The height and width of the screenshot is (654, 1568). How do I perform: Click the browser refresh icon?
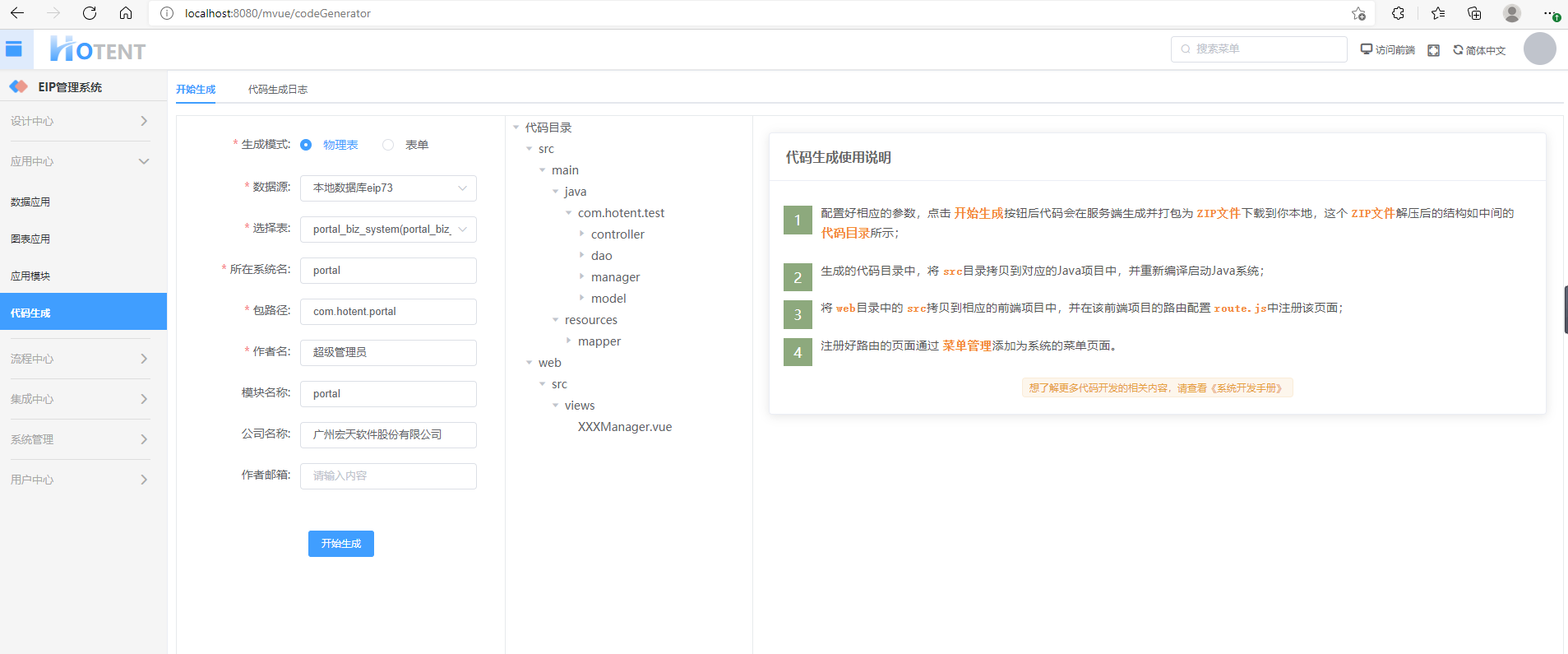(x=90, y=13)
